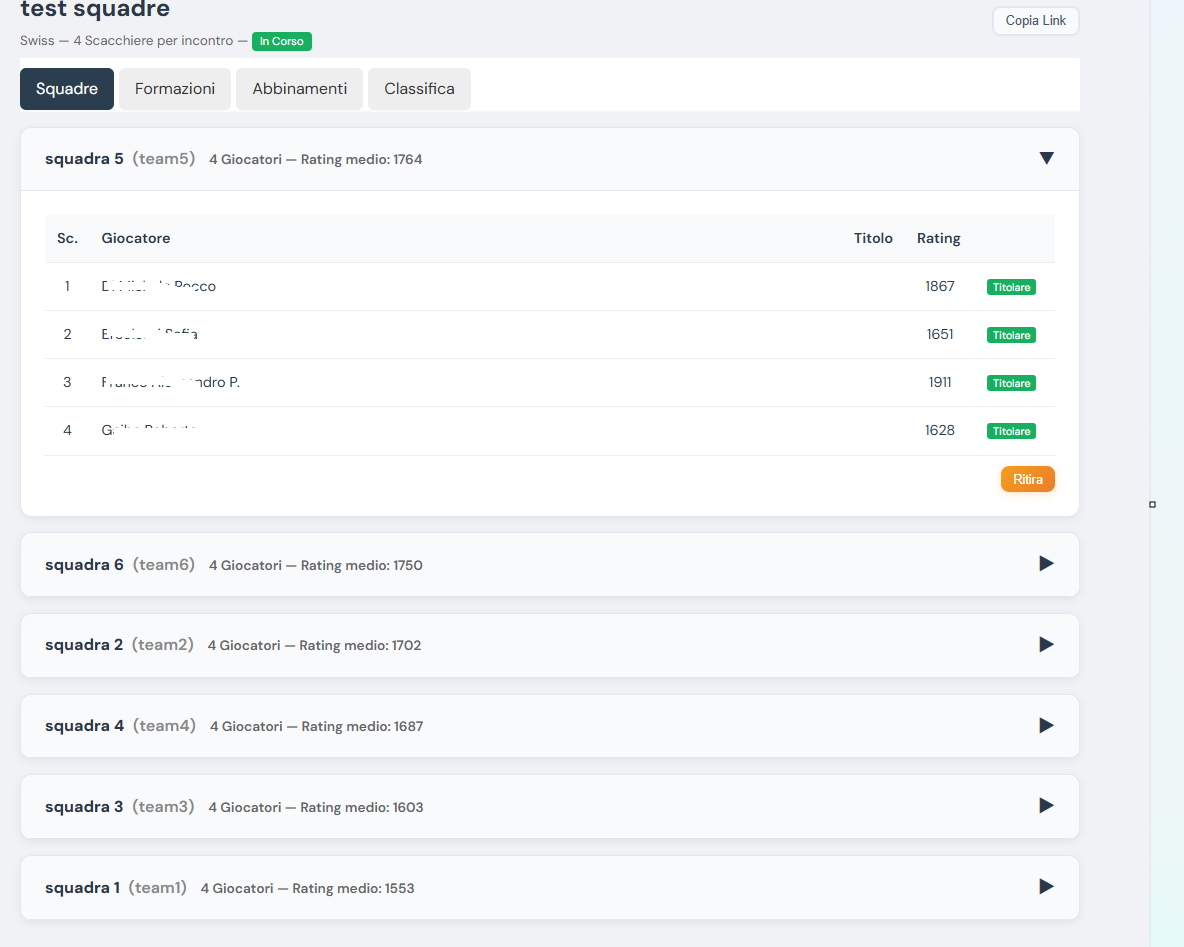Click the Giocatore column header
This screenshot has width=1184, height=947.
[x=136, y=238]
